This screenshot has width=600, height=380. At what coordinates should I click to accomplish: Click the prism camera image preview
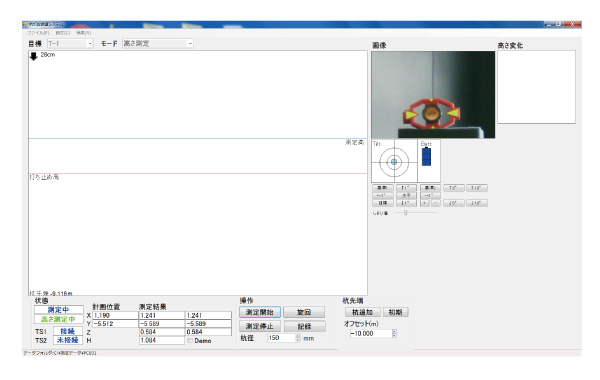click(x=433, y=95)
